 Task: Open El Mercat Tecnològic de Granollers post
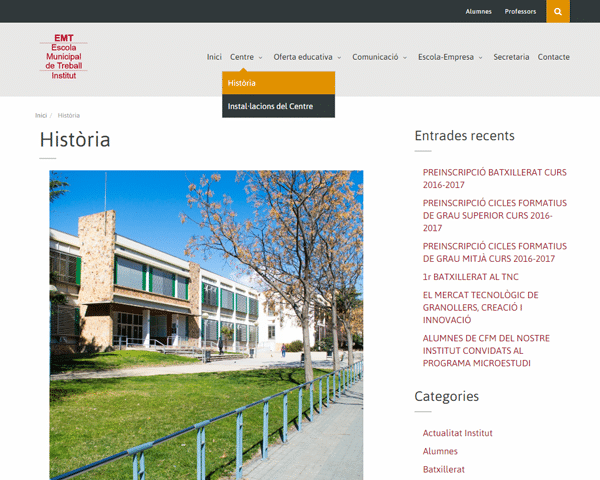coord(480,307)
